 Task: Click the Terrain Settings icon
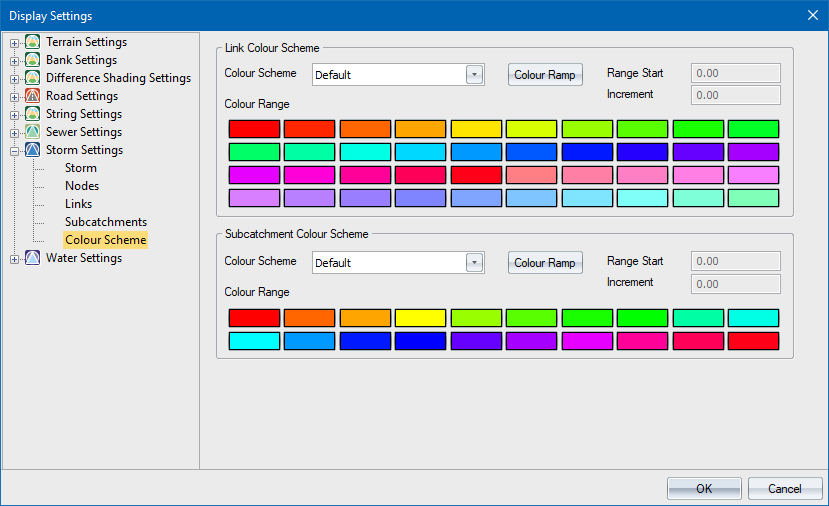[33, 42]
